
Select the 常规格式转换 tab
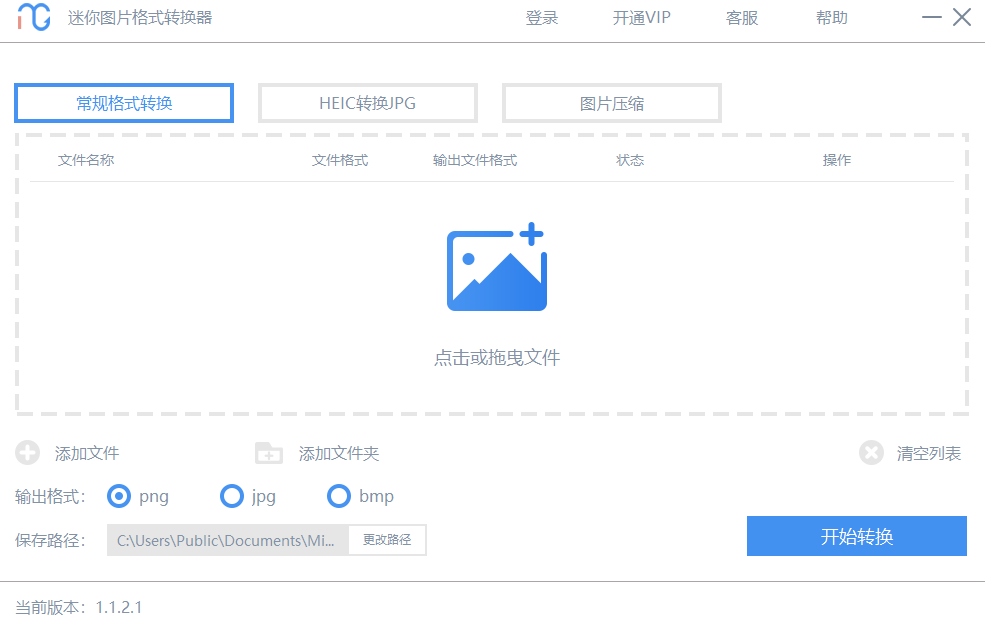(x=123, y=102)
